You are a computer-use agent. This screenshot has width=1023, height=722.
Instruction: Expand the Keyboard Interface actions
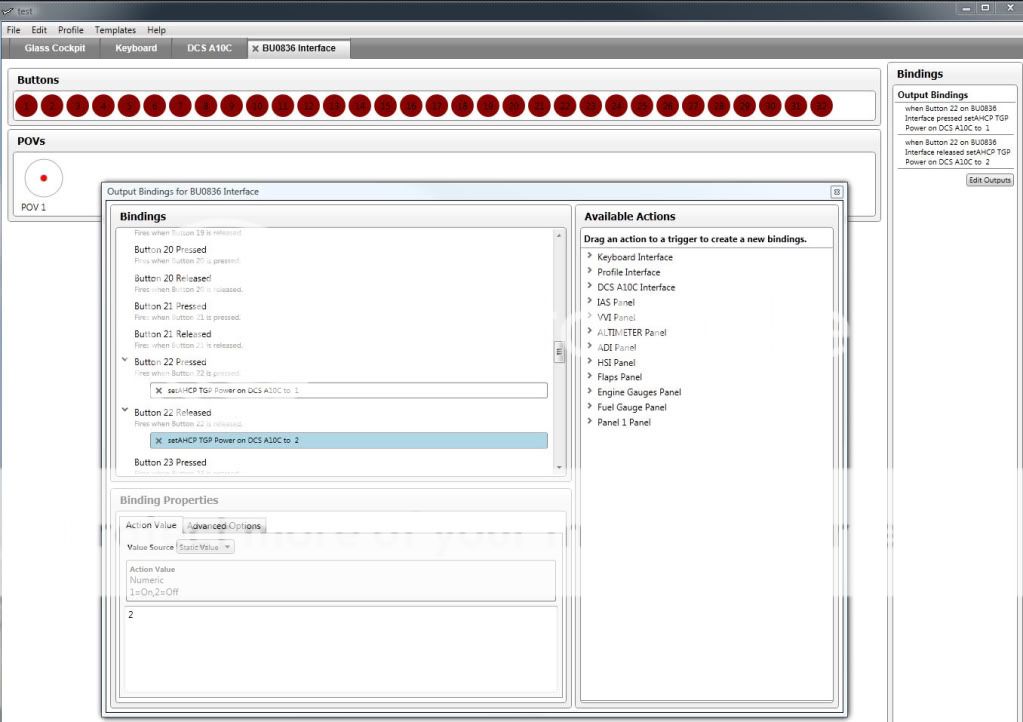click(x=590, y=257)
